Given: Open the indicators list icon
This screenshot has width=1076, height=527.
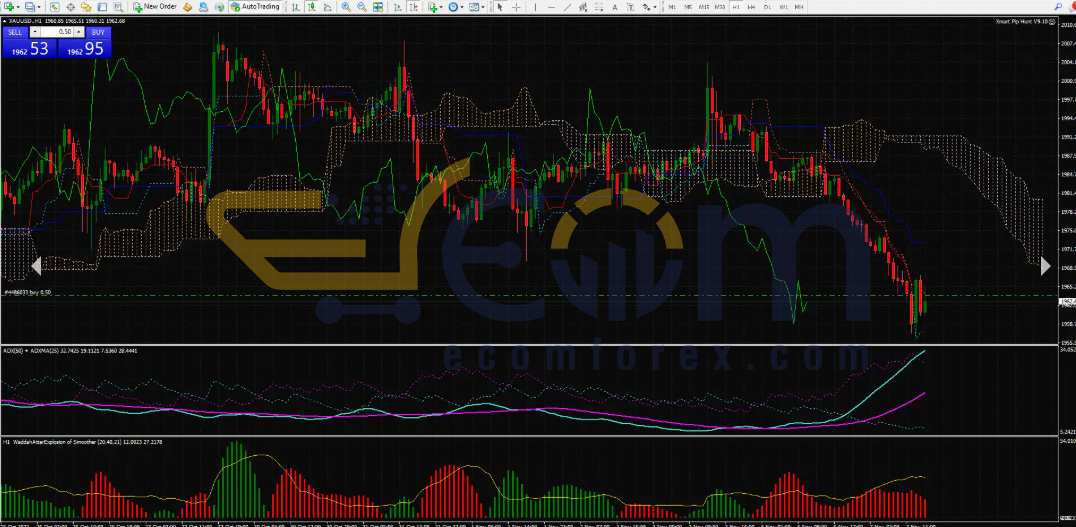Looking at the screenshot, I should tap(432, 7).
